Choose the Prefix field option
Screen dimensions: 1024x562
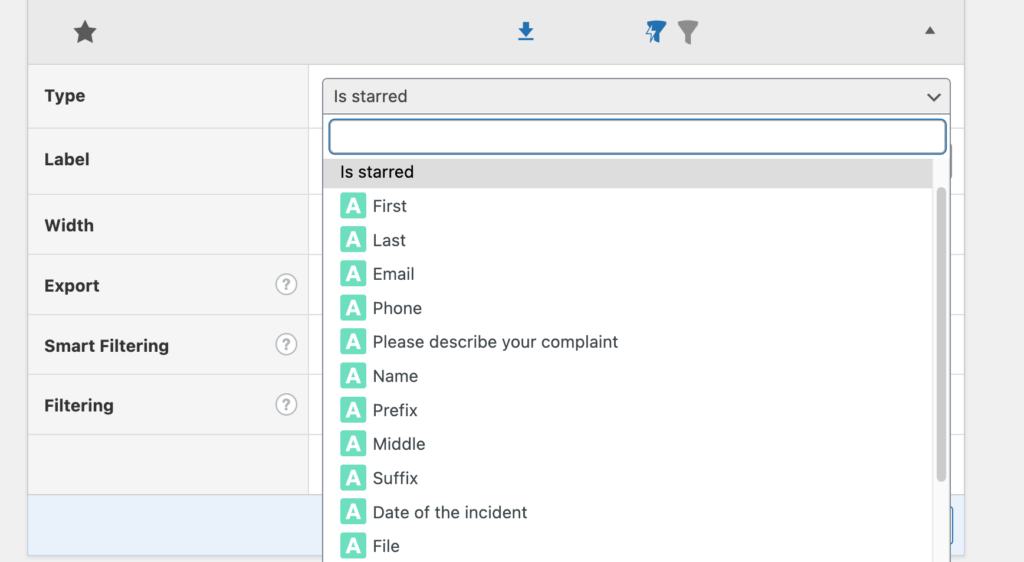(395, 410)
